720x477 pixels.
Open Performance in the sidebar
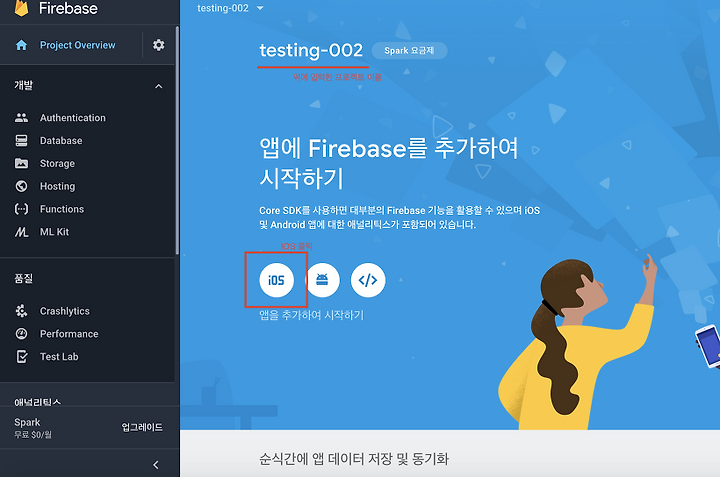pos(69,334)
